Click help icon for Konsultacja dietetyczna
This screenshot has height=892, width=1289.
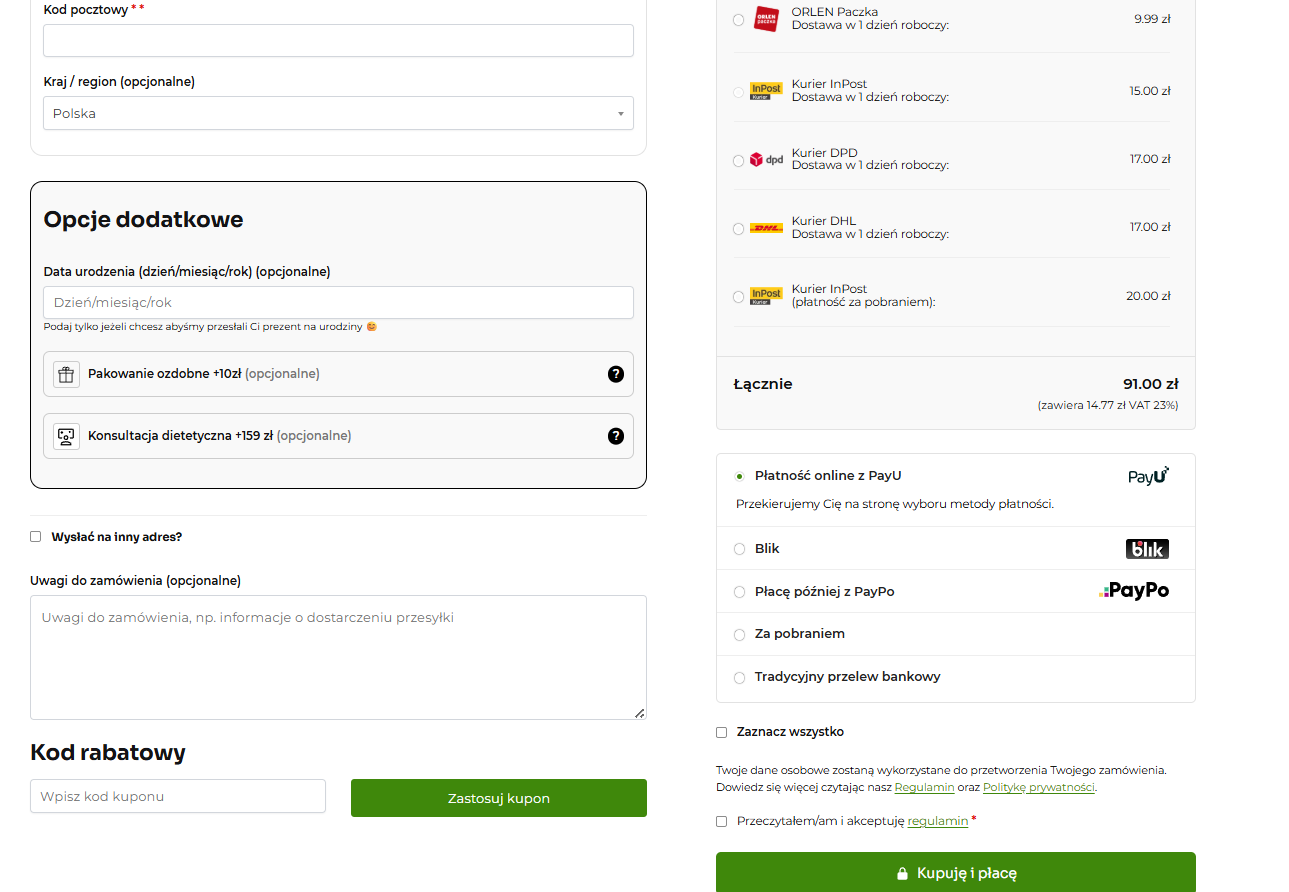[x=616, y=436]
